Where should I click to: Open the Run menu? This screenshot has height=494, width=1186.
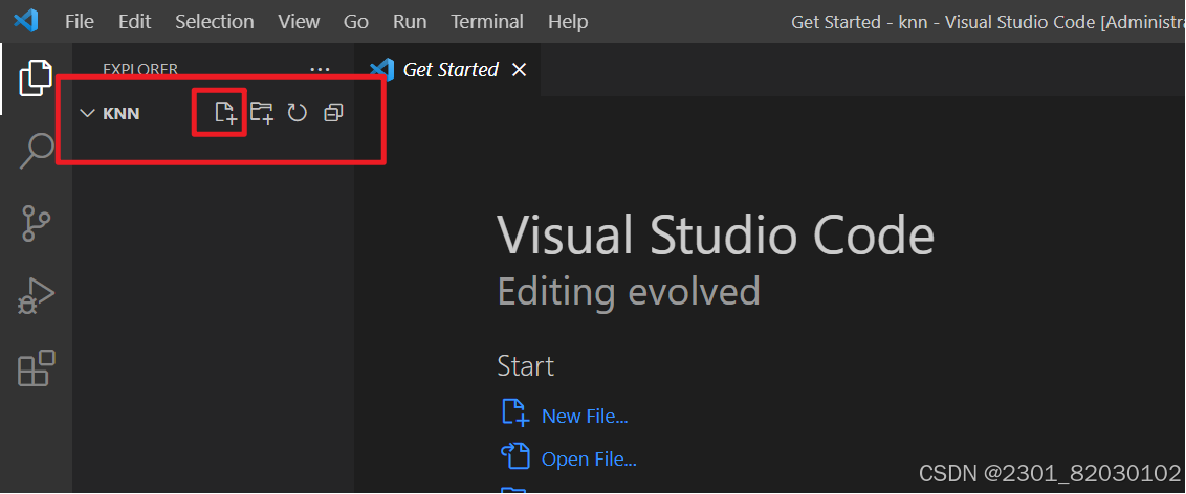tap(410, 21)
